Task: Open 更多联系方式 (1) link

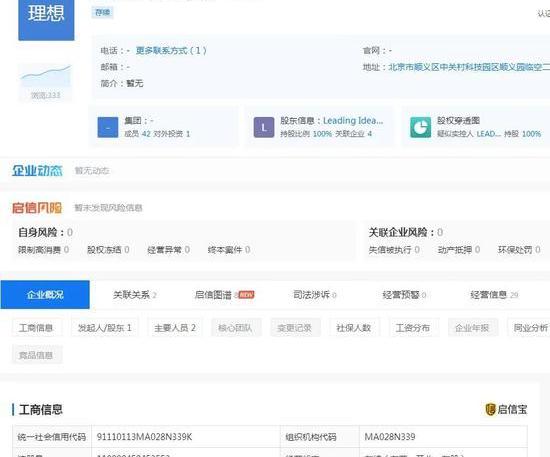Action: 171,51
